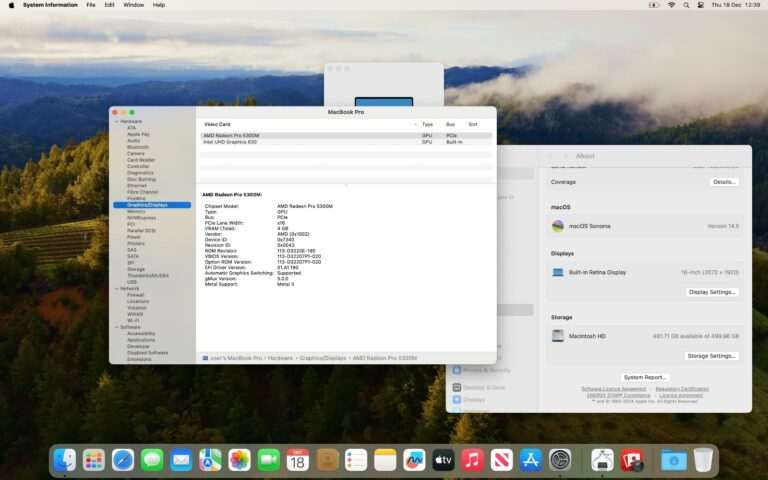Click the System Report button
Screen dimensions: 768x480
[x=645, y=378]
